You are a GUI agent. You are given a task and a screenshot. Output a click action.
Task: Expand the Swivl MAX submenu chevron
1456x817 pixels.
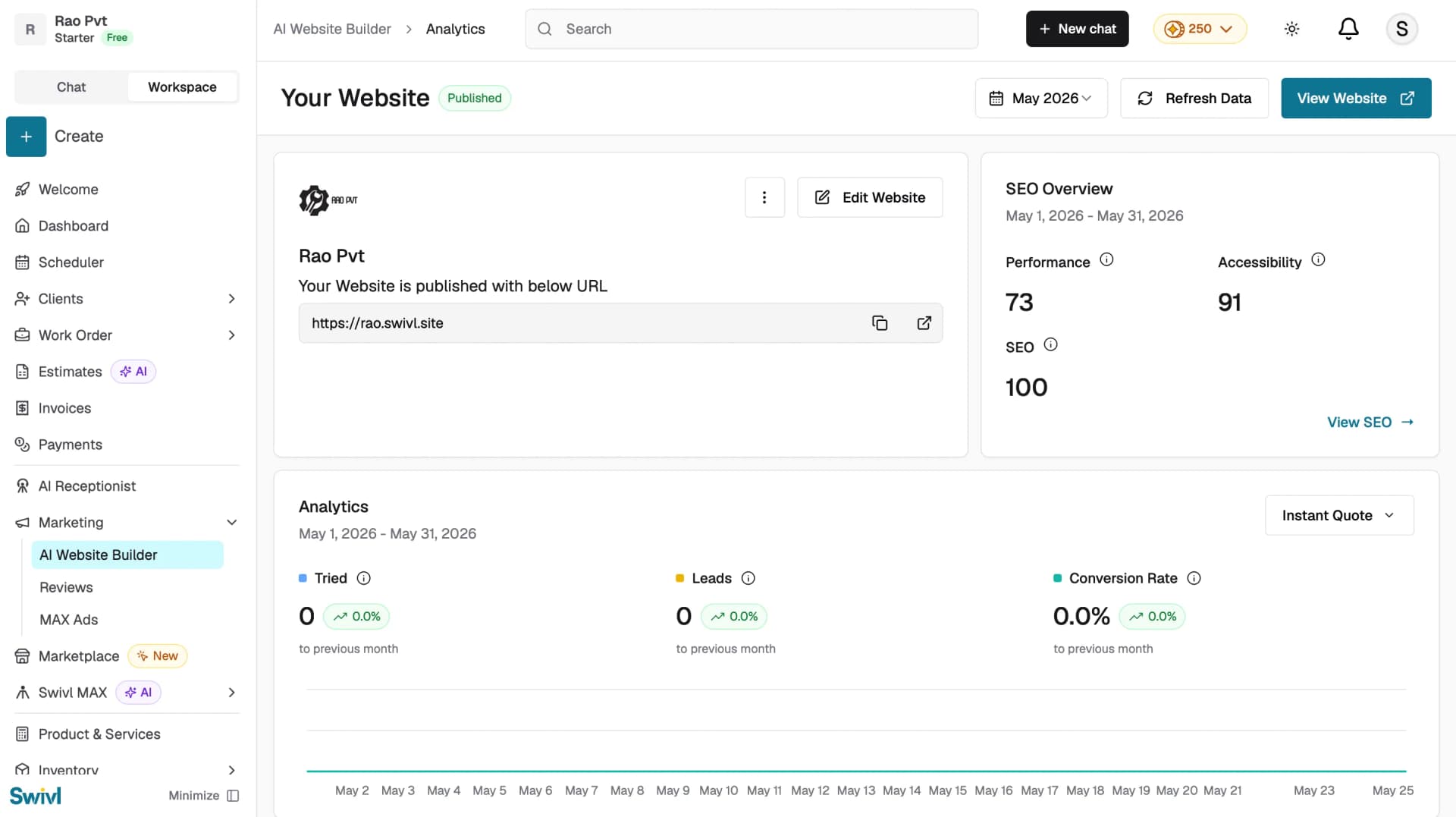(x=232, y=693)
